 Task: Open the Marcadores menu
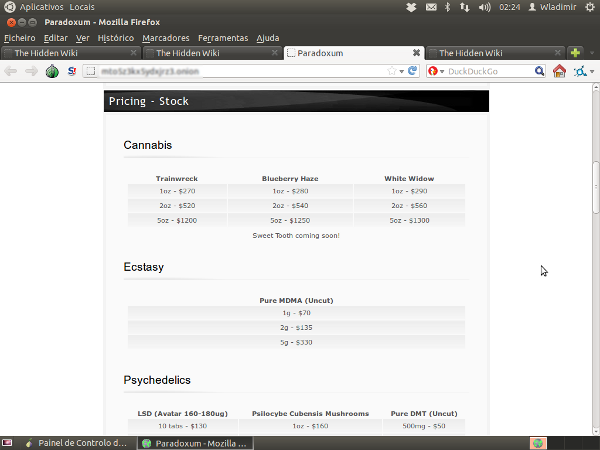(166, 38)
